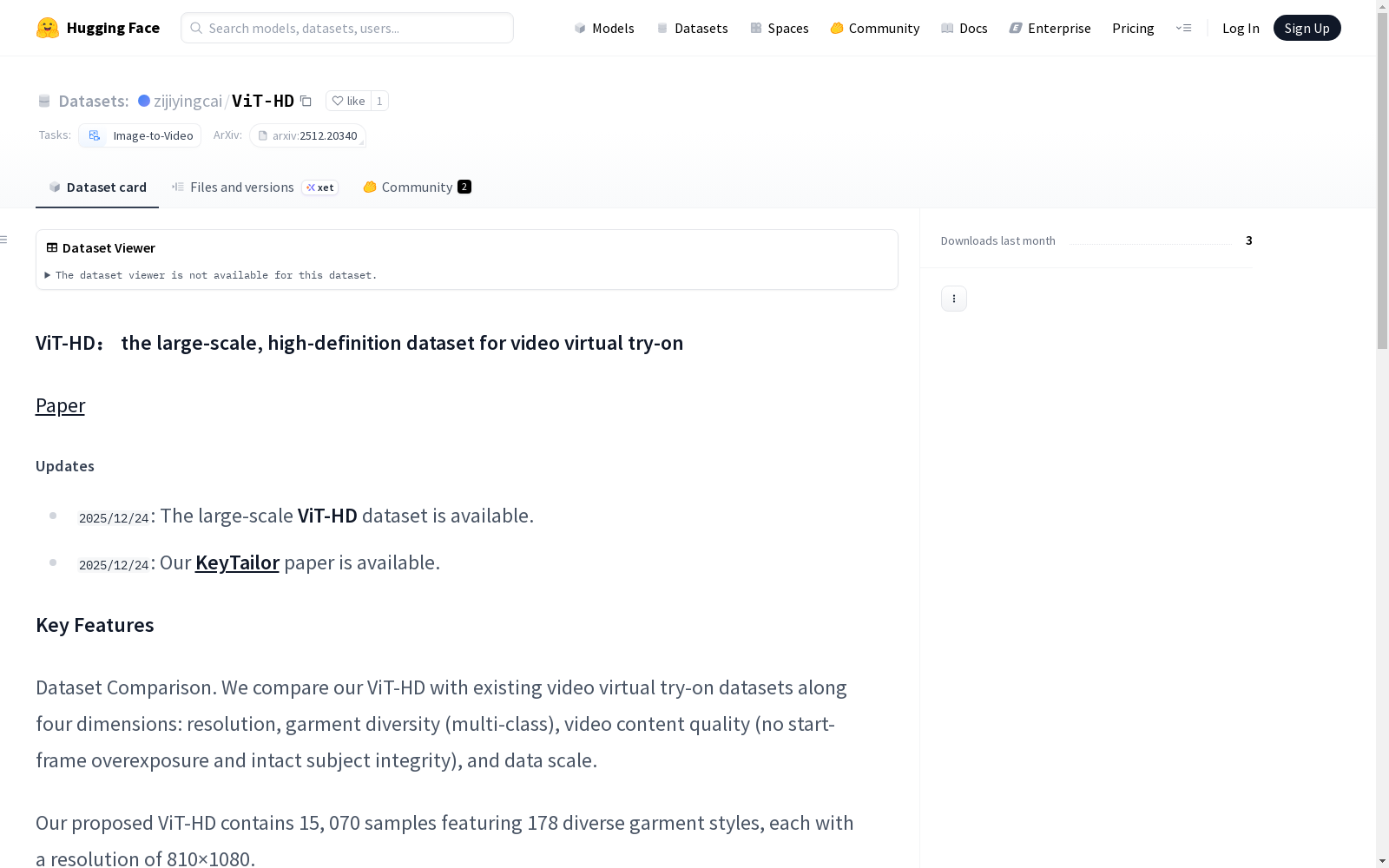The height and width of the screenshot is (868, 1389).
Task: Open the Datasets navigation link
Action: pyautogui.click(x=692, y=28)
